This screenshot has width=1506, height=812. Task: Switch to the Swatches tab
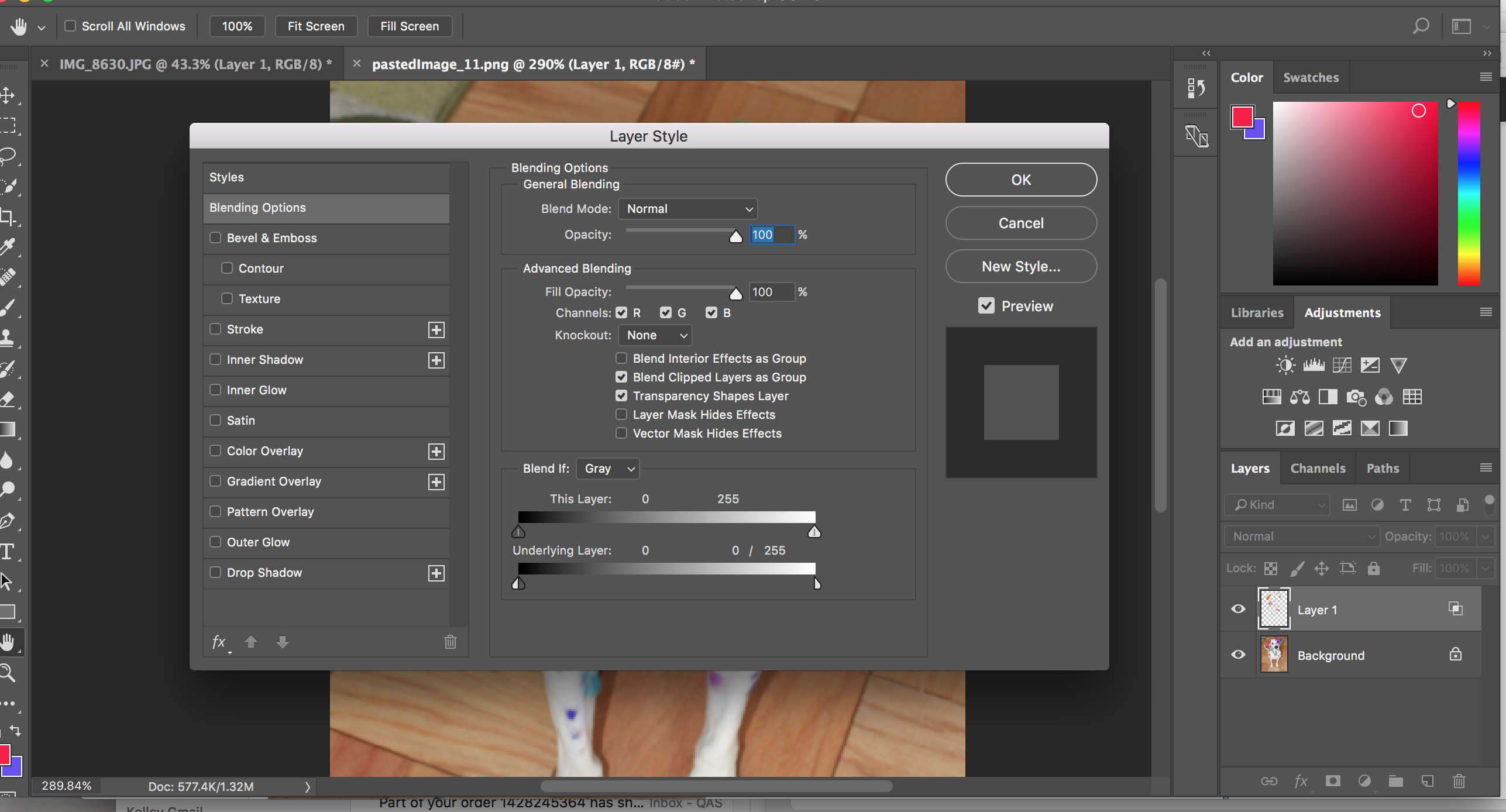(1311, 77)
